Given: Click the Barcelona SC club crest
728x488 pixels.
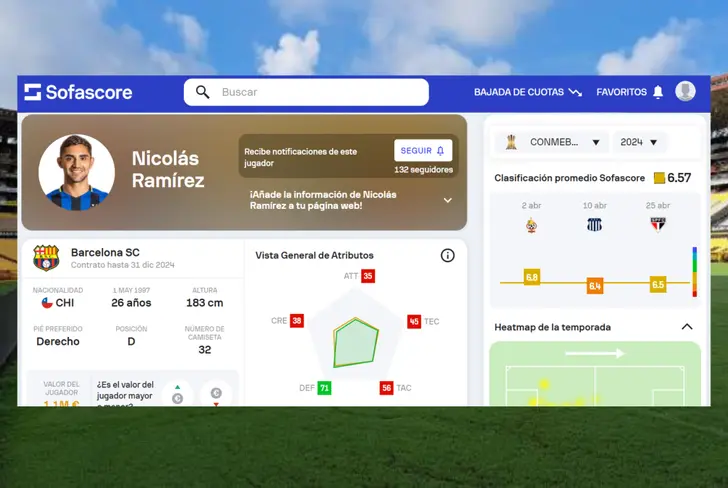Looking at the screenshot, I should tap(46, 258).
